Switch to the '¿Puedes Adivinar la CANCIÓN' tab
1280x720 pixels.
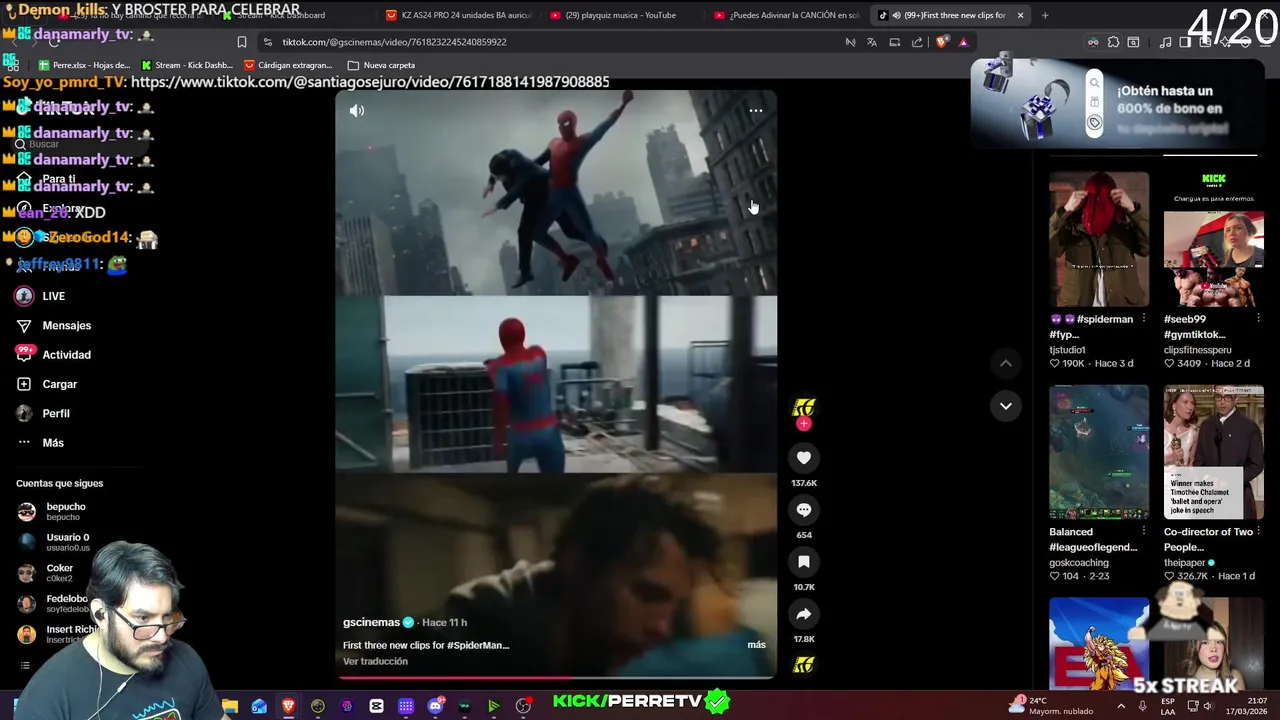click(785, 15)
